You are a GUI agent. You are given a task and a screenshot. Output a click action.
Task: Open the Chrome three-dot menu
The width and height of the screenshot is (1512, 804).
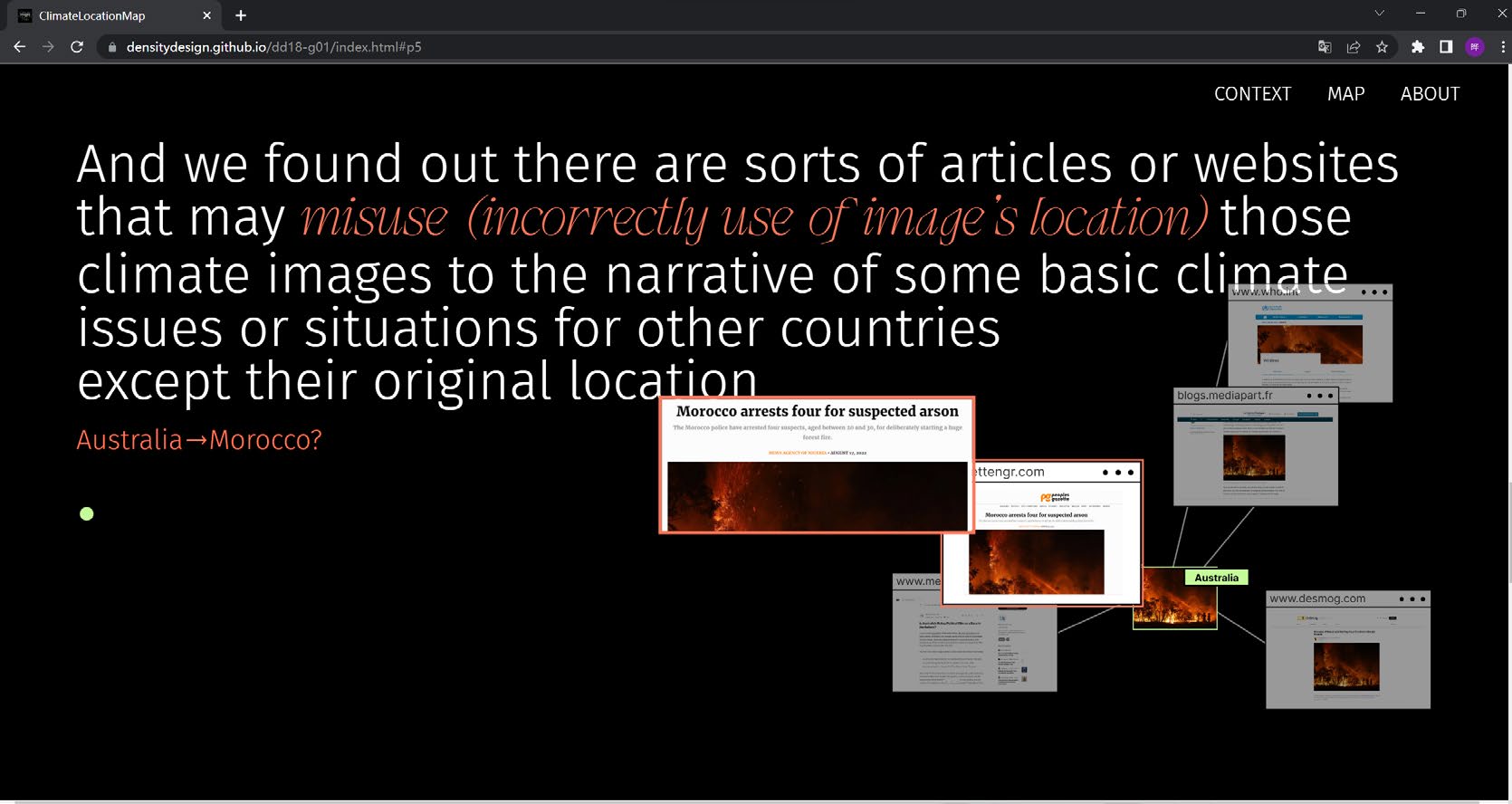click(1503, 47)
